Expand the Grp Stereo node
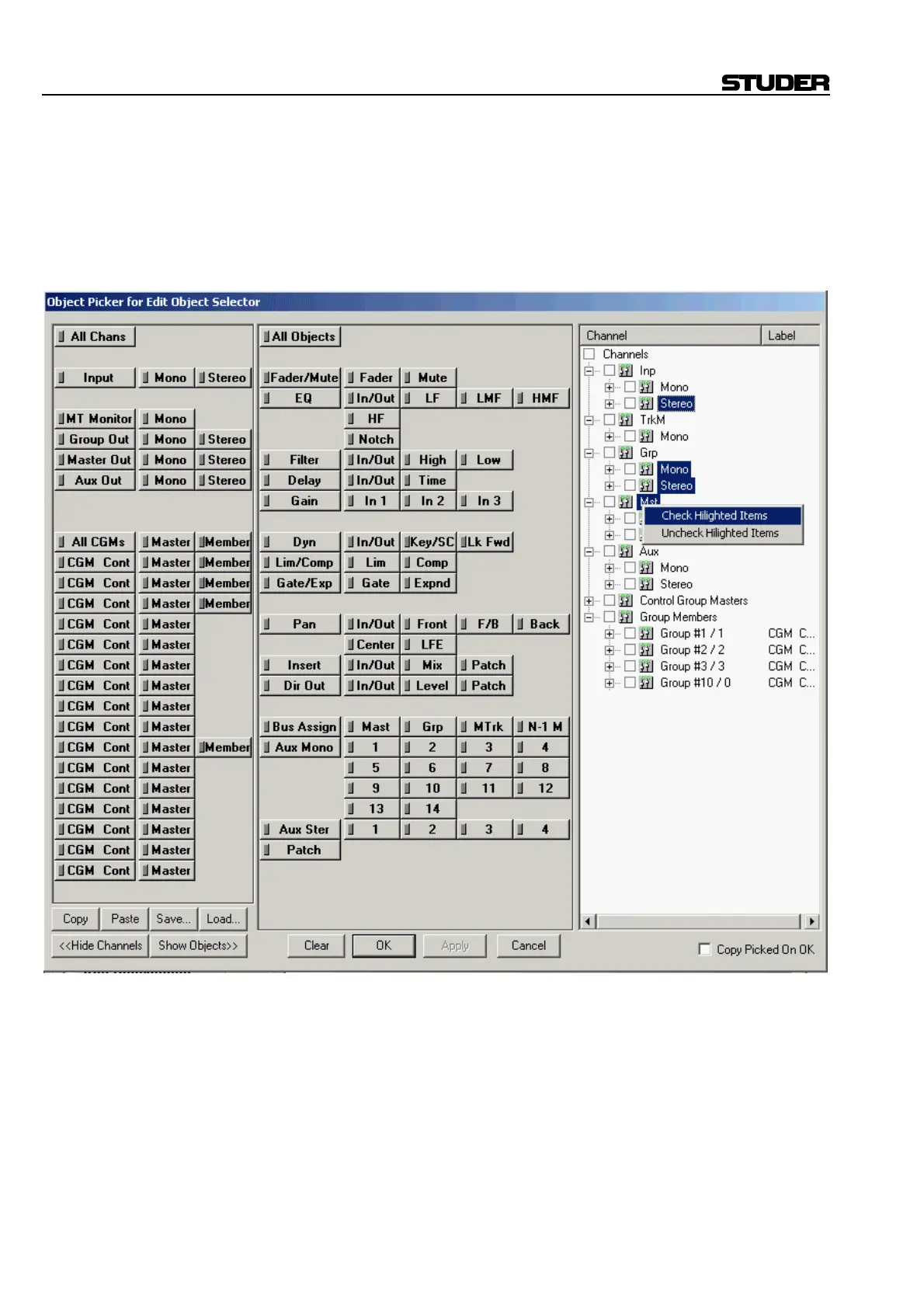 (610, 486)
